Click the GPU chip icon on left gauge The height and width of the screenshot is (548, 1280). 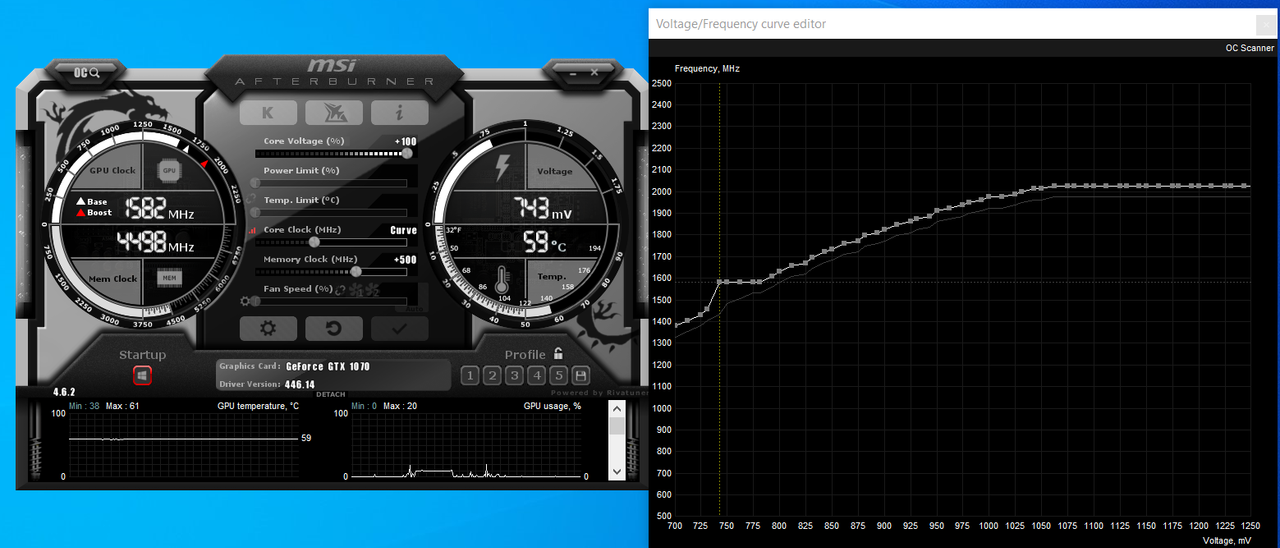[x=169, y=171]
